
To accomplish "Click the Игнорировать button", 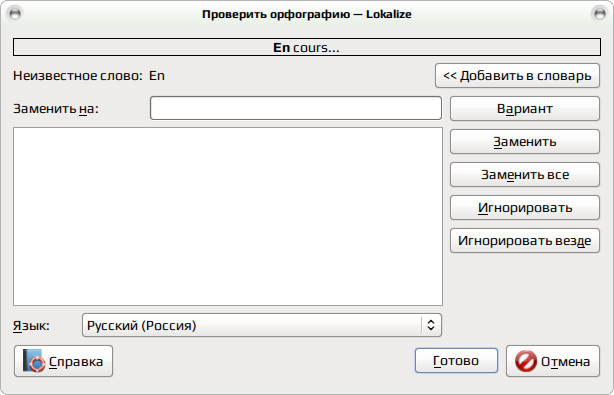I will point(525,207).
